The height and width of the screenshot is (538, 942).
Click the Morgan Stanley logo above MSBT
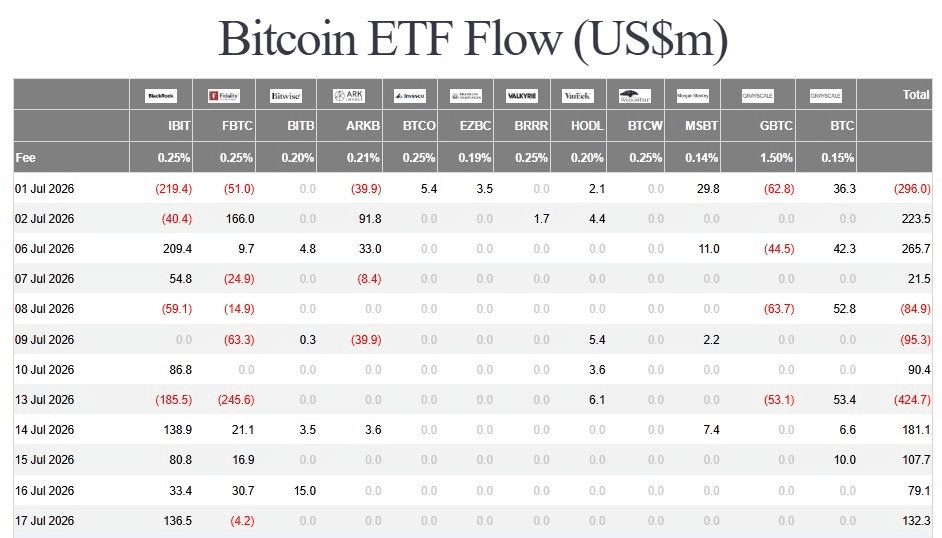click(x=693, y=95)
